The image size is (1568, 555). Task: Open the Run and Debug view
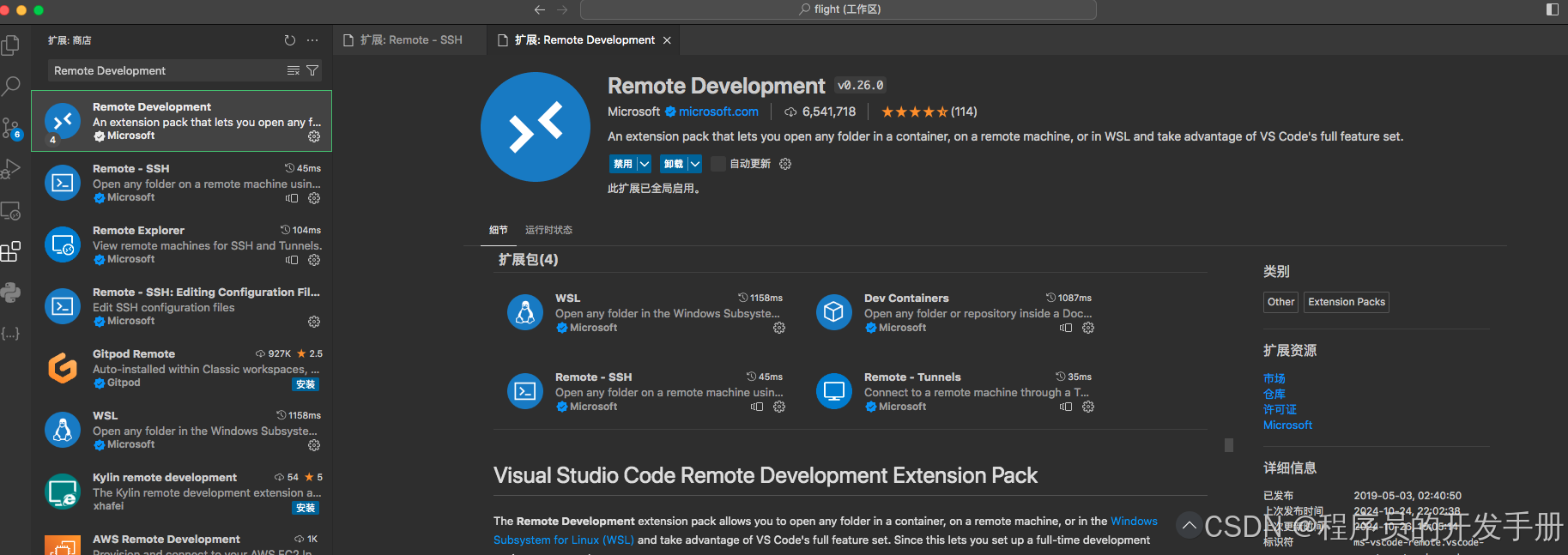point(10,169)
